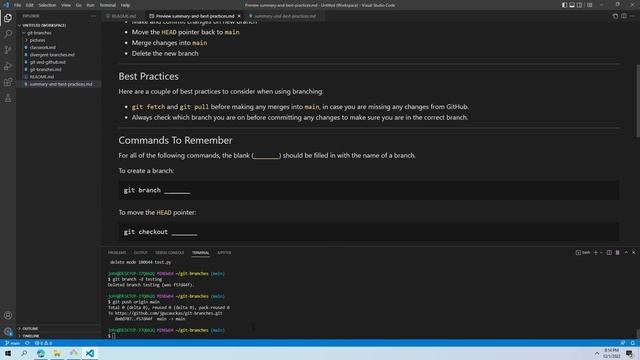Open the Accounts icon in activity bar

pyautogui.click(x=8, y=315)
